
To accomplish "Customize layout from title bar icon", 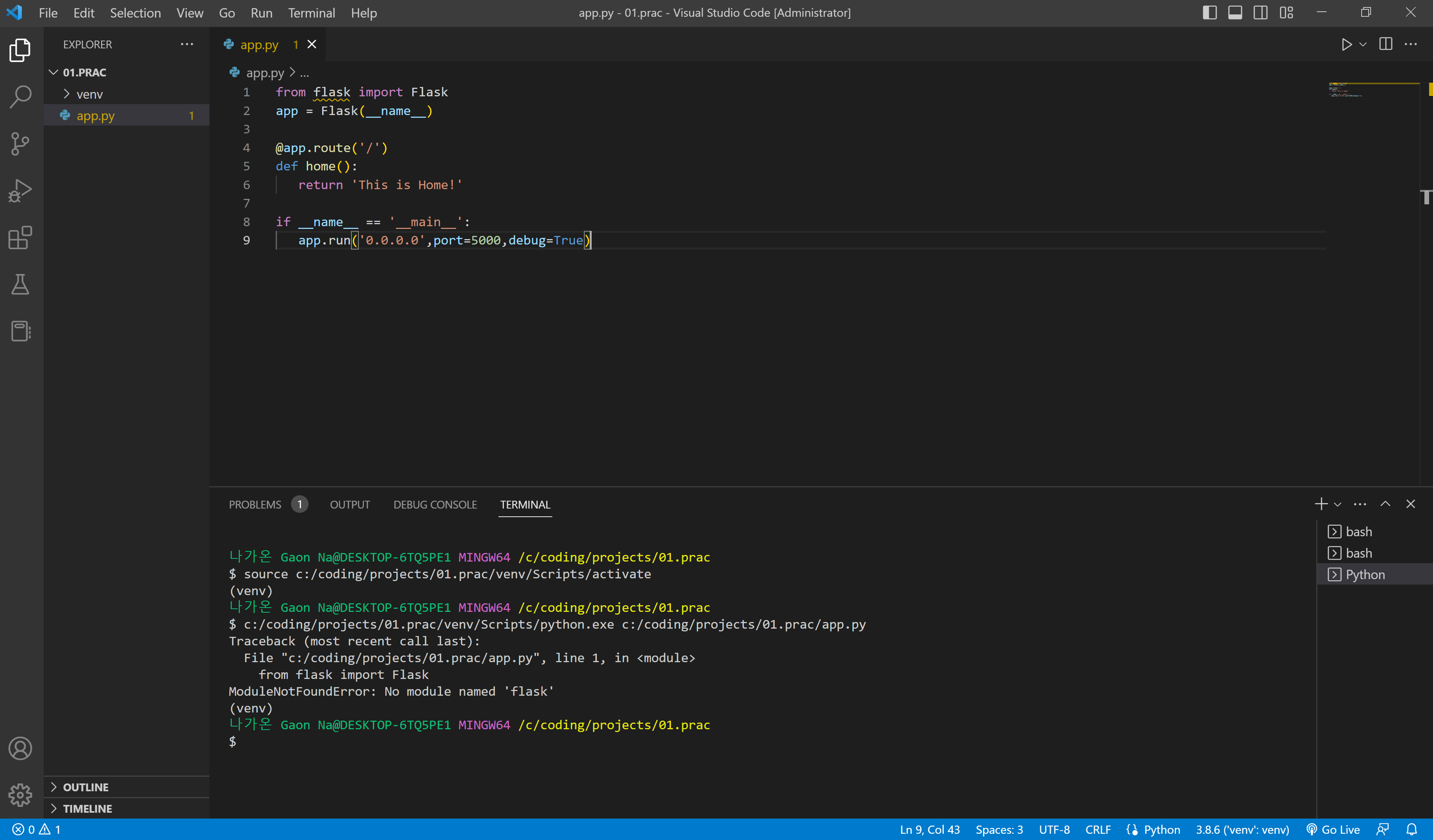I will click(1286, 12).
